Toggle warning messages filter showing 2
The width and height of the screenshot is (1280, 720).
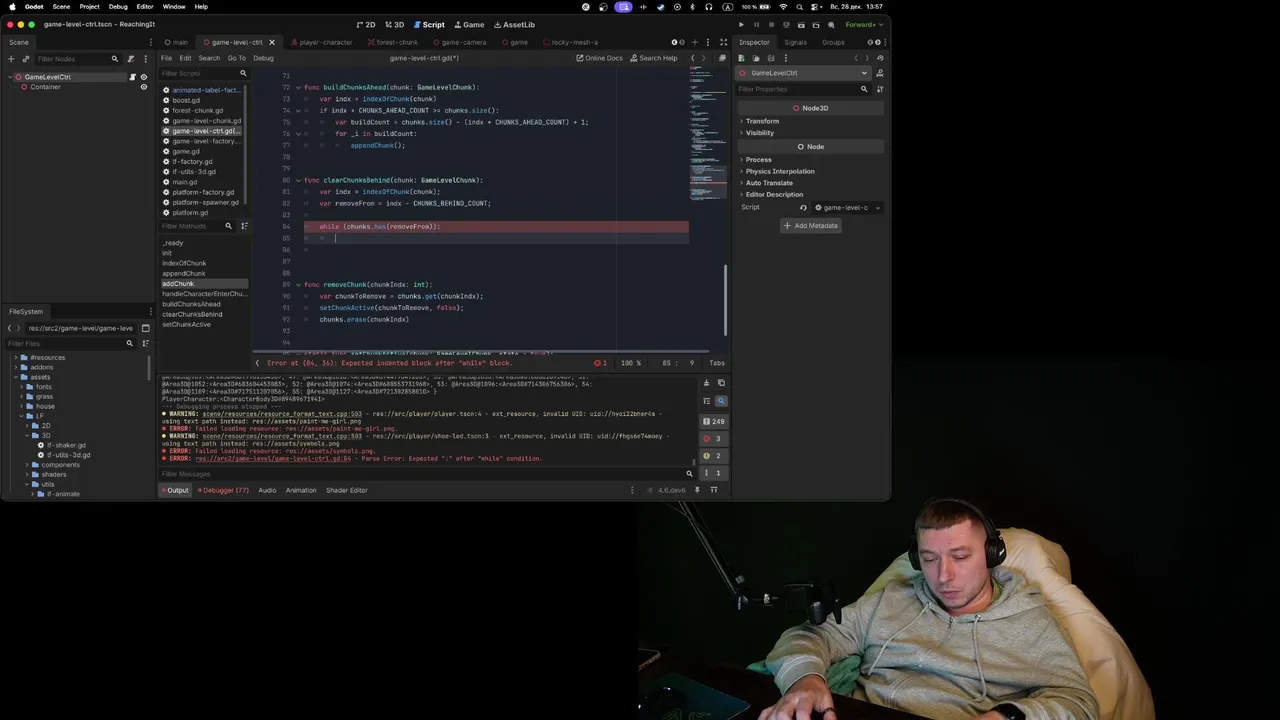coord(713,456)
